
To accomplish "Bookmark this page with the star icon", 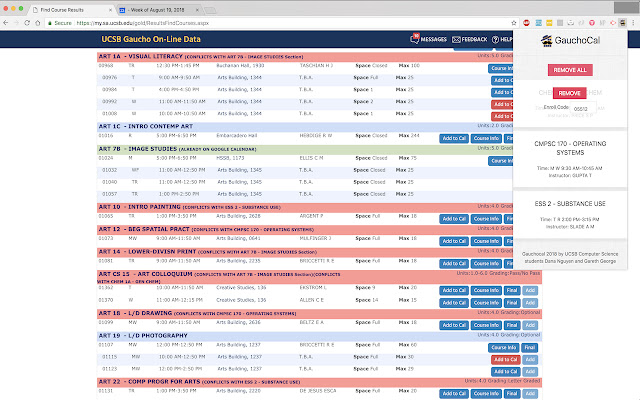I will coord(514,23).
